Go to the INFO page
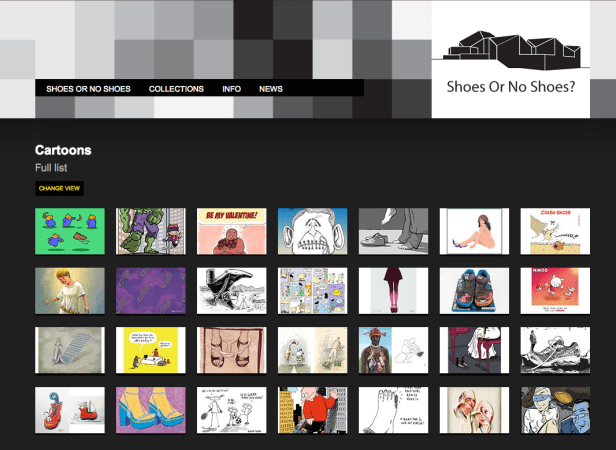 coord(231,89)
